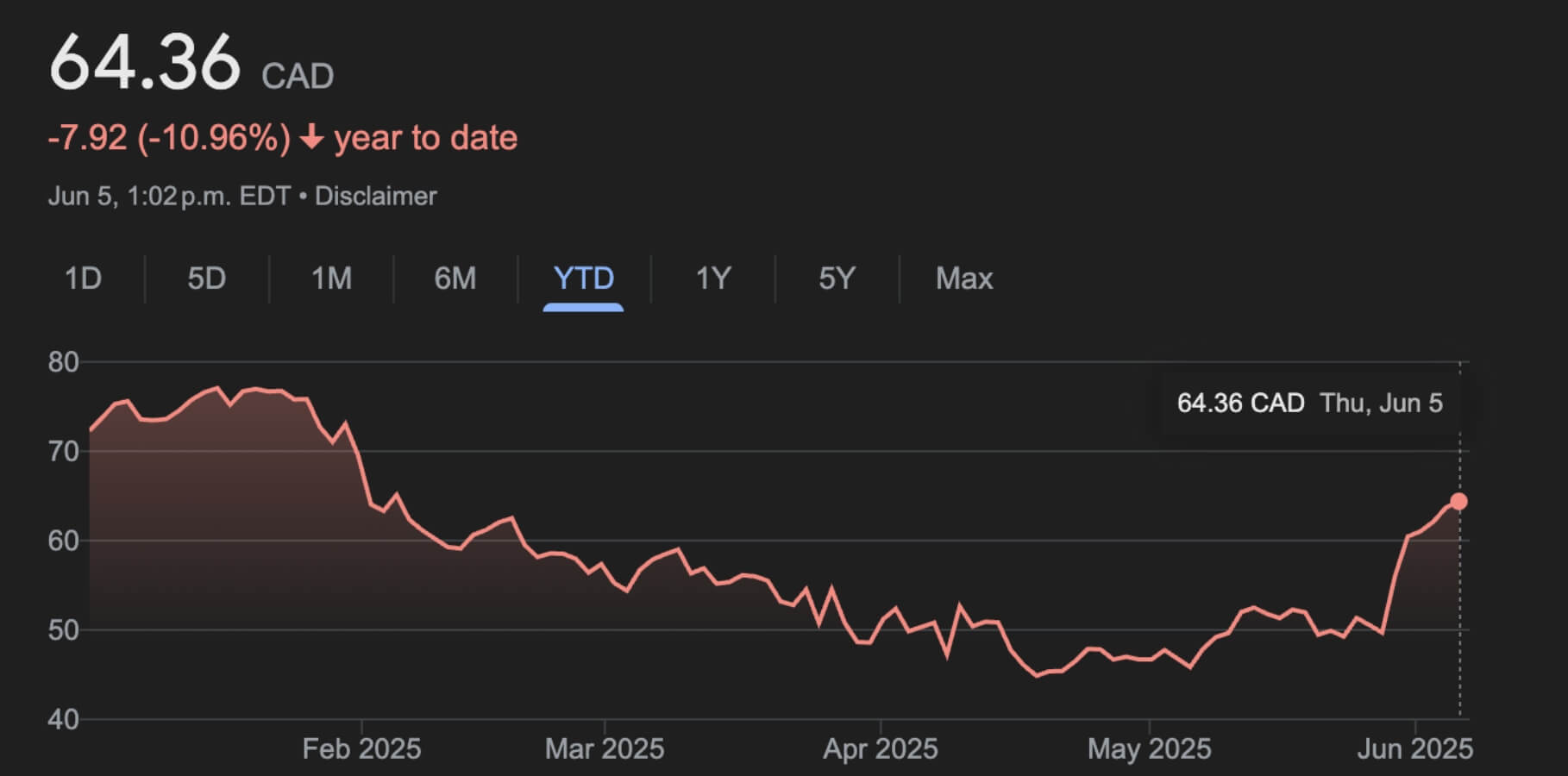Click the Apr 2025 axis label
This screenshot has width=1568, height=776.
point(881,748)
